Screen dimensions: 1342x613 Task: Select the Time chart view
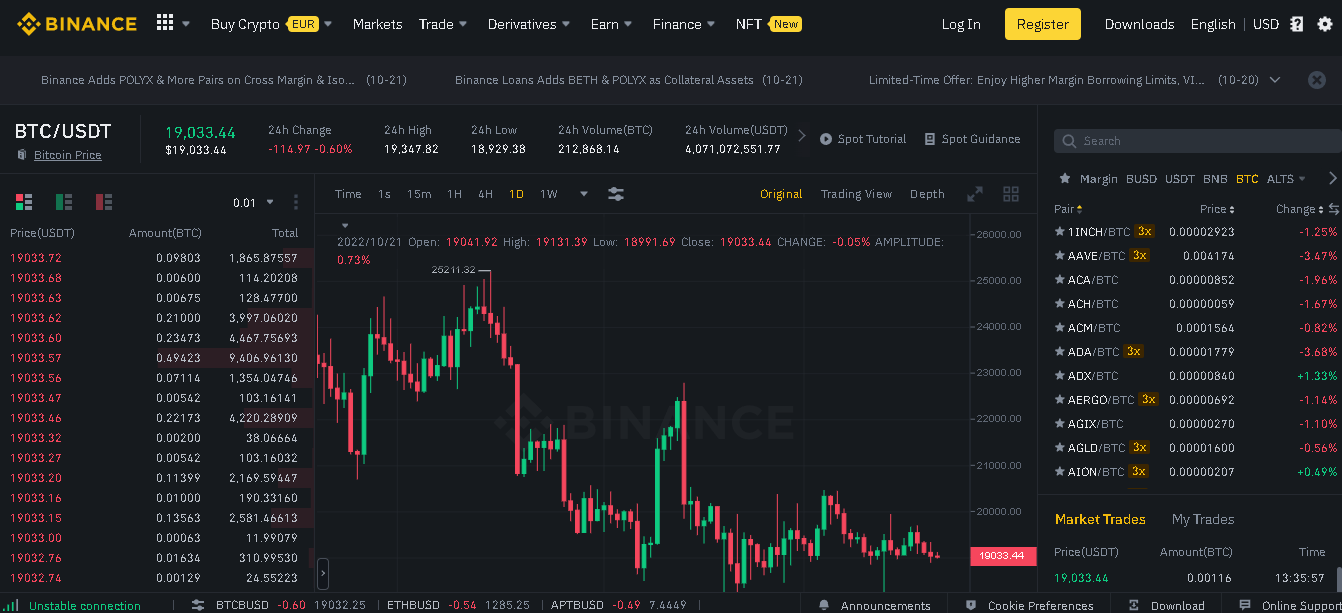tap(348, 194)
